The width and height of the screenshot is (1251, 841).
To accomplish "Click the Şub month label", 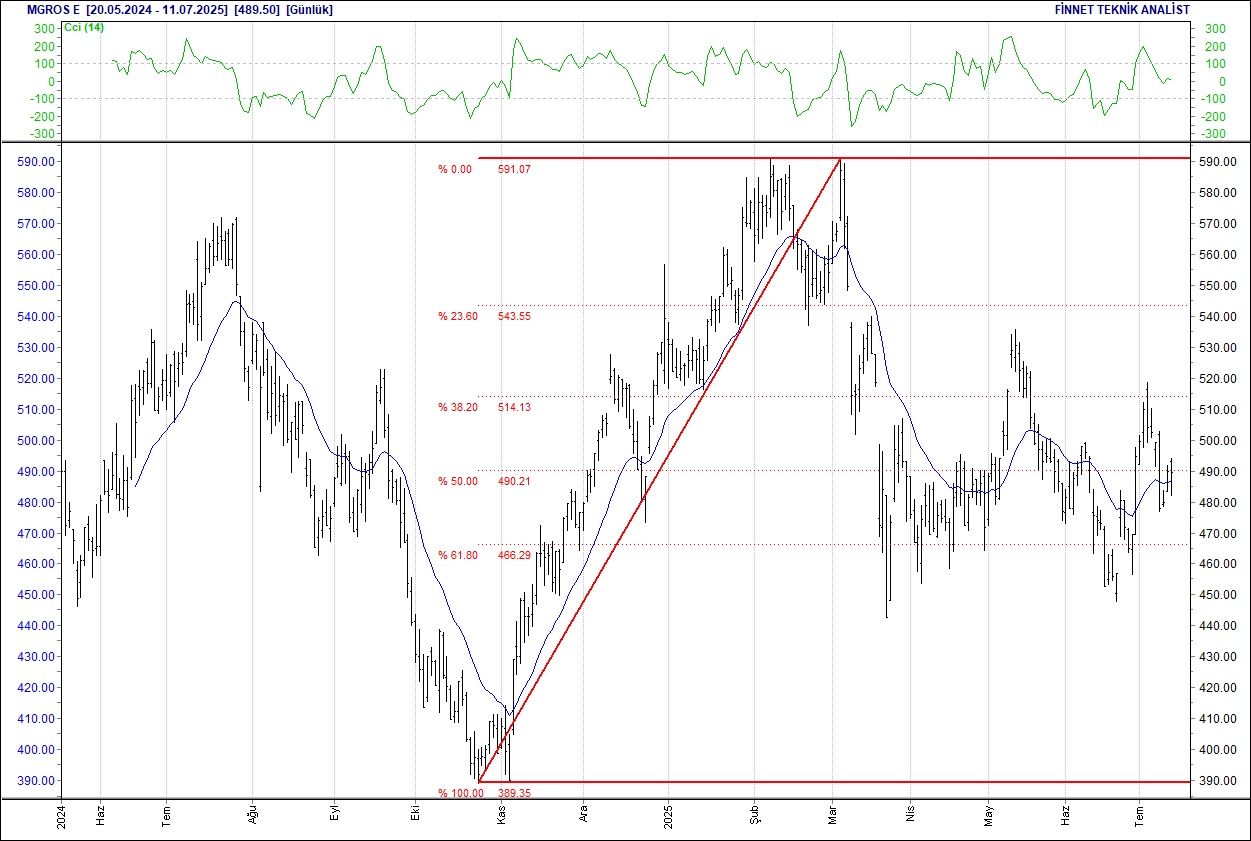I will [755, 814].
